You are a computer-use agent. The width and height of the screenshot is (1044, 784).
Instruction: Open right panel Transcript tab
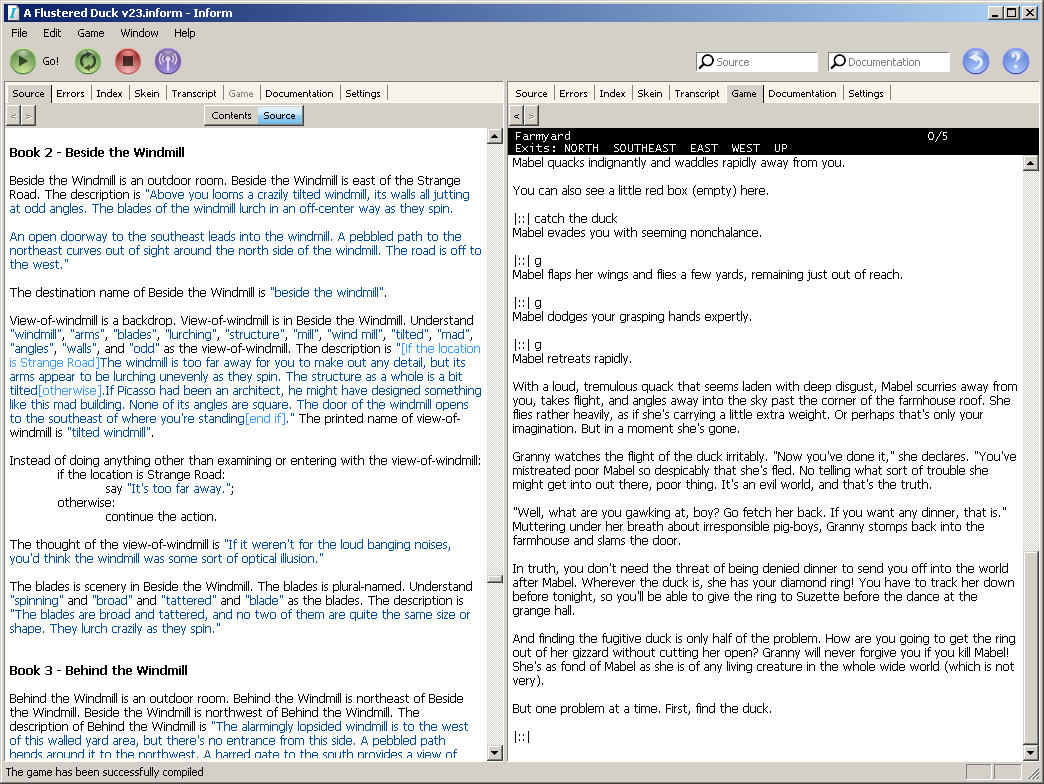[x=697, y=93]
